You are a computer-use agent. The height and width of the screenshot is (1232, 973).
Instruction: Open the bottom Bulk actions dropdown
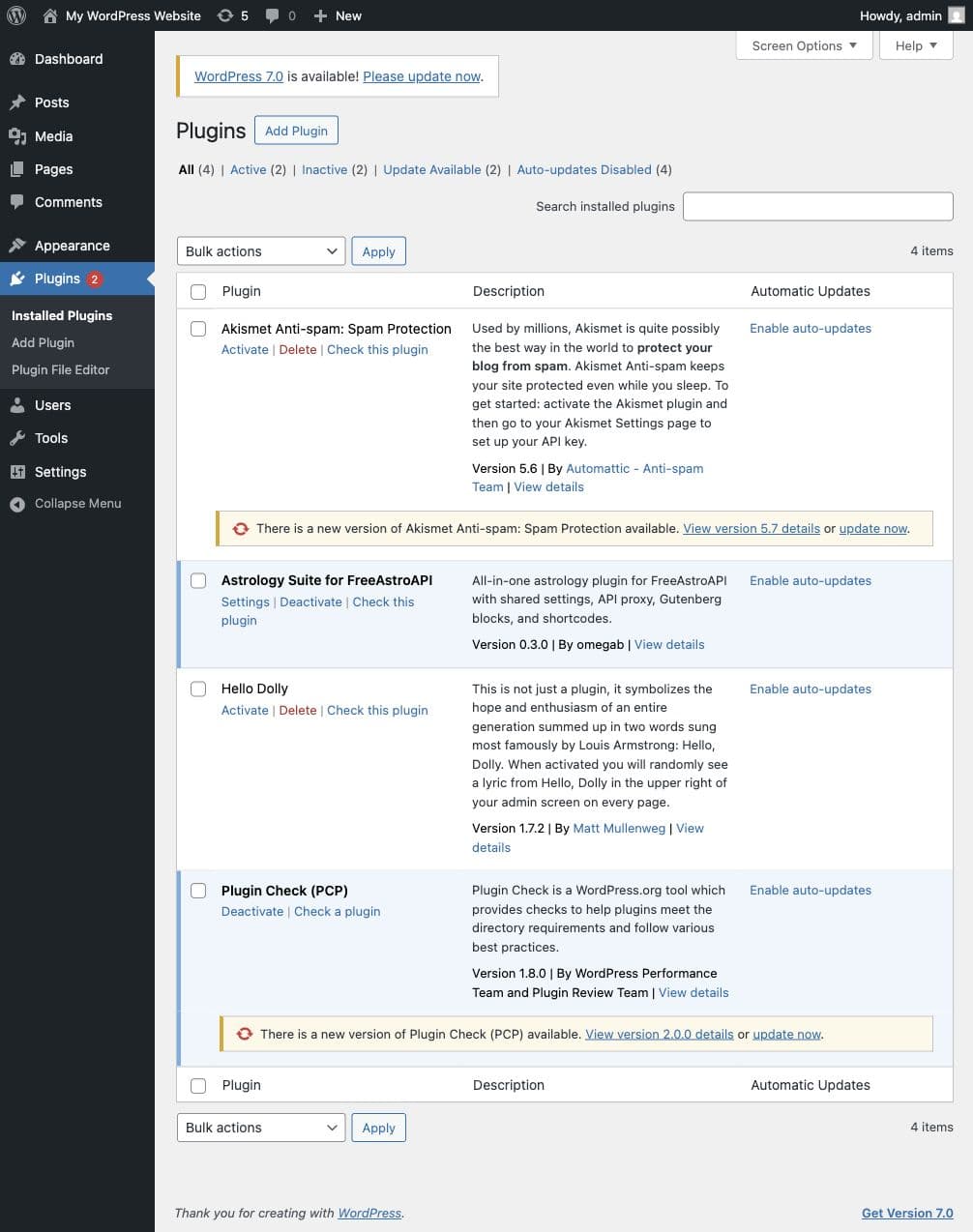pyautogui.click(x=261, y=1128)
